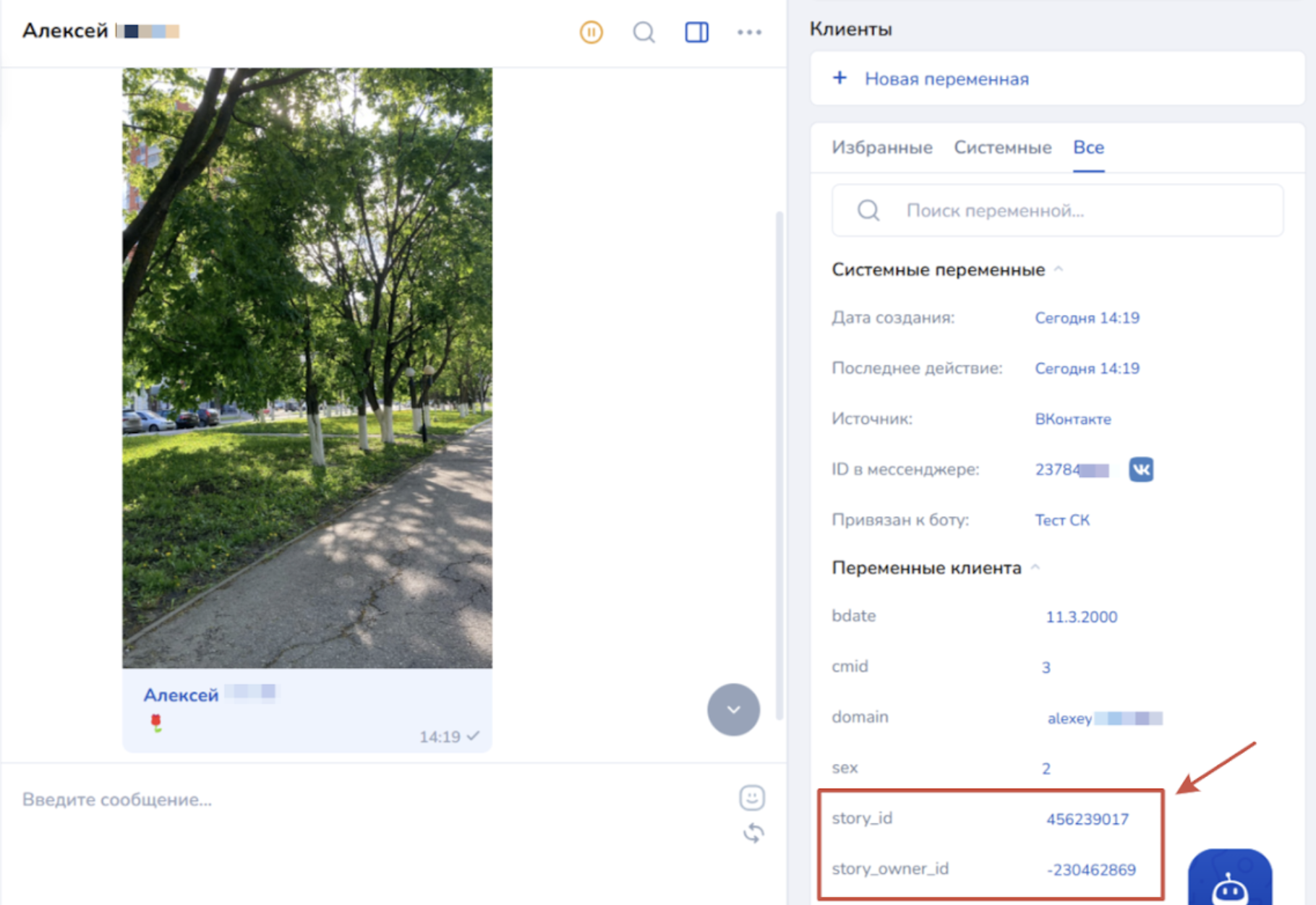Open the park photo in the chat
Image resolution: width=1316 pixels, height=905 pixels.
pyautogui.click(x=307, y=367)
